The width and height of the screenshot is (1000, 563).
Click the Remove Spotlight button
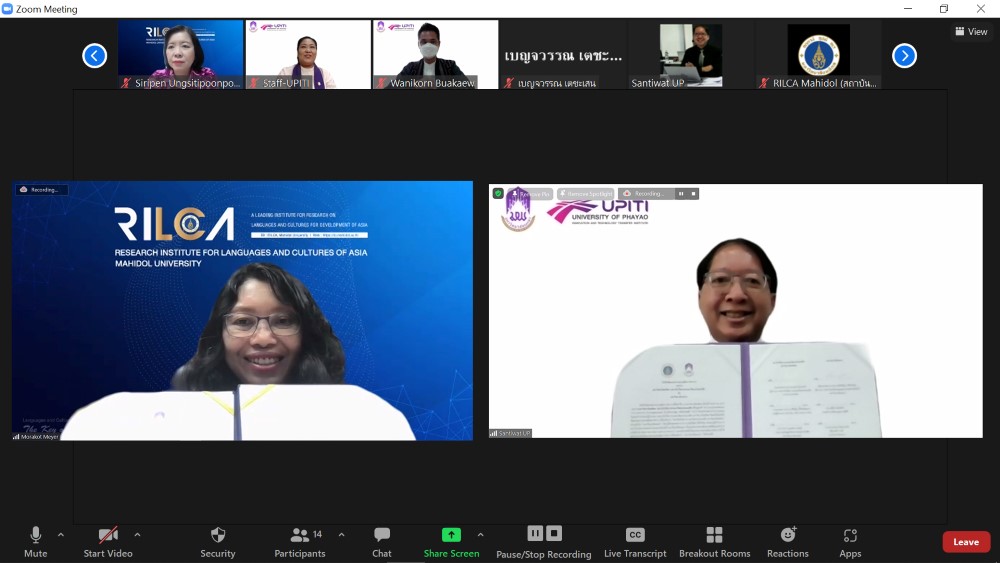click(586, 194)
